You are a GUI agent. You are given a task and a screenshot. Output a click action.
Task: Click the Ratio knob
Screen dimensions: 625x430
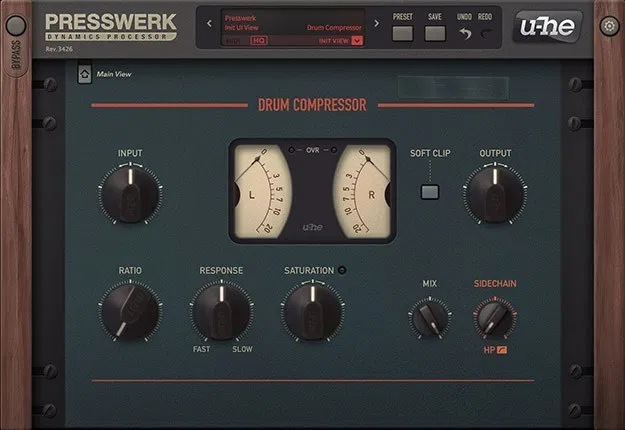click(x=130, y=311)
